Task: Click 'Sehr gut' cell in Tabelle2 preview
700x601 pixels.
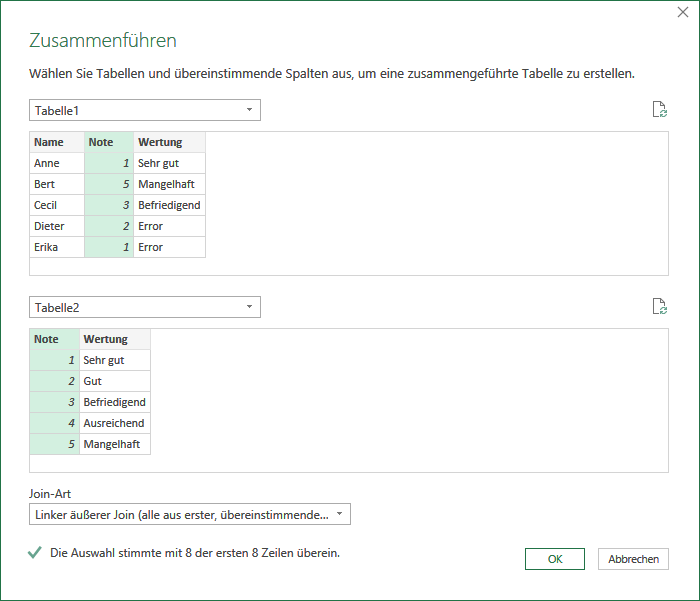Action: point(115,360)
